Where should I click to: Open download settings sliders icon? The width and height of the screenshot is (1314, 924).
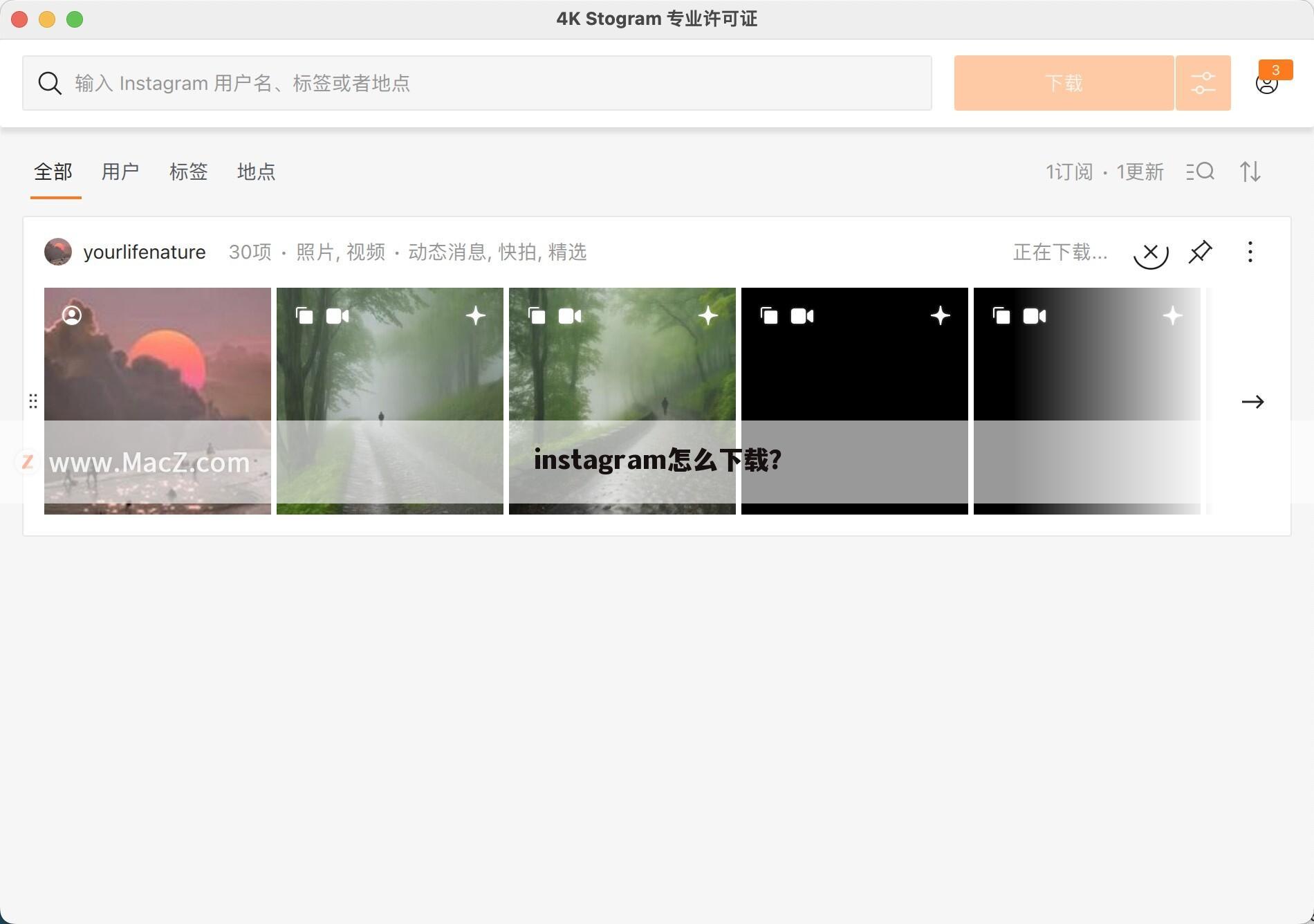[1203, 83]
